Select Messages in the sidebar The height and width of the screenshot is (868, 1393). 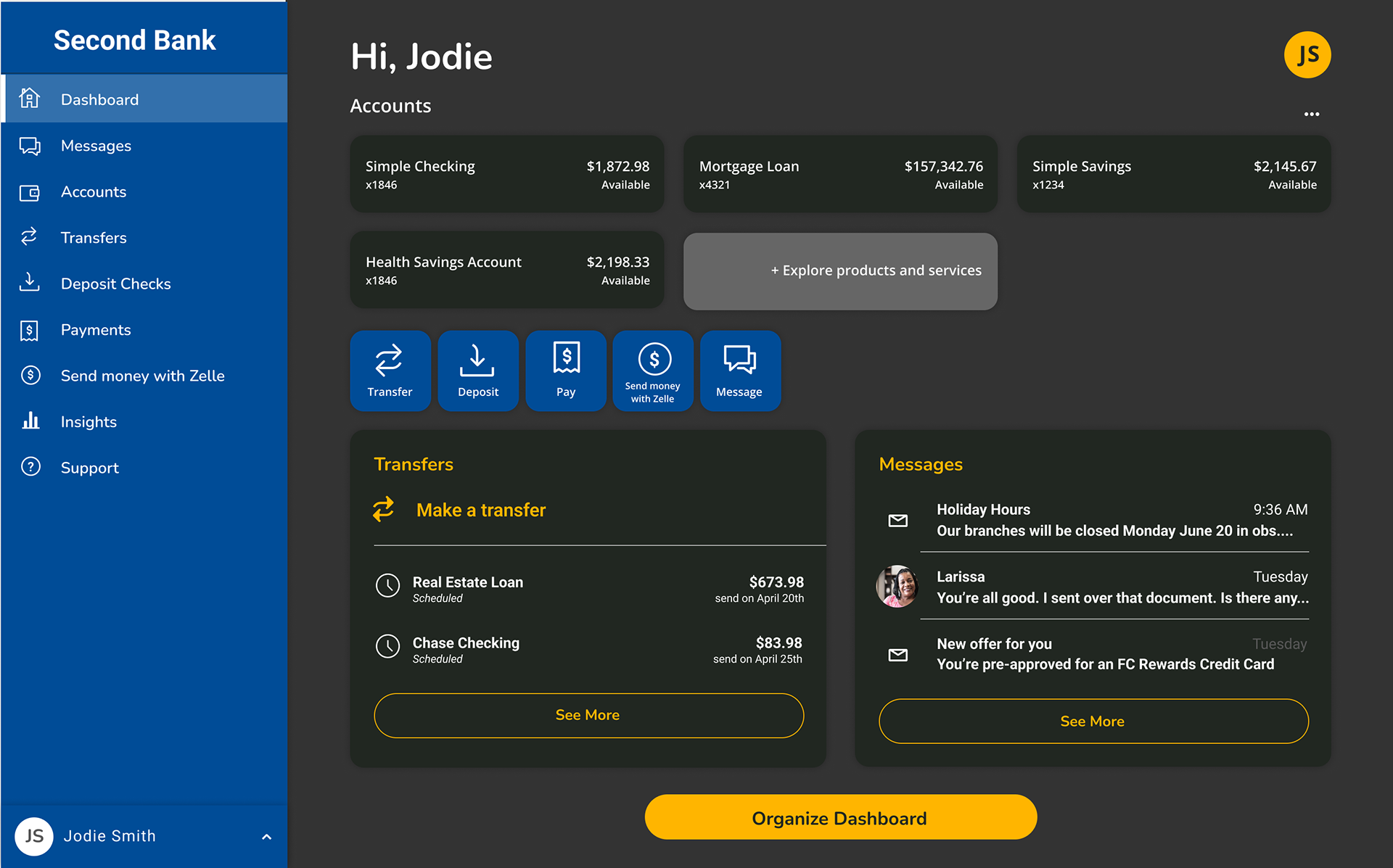tap(96, 146)
